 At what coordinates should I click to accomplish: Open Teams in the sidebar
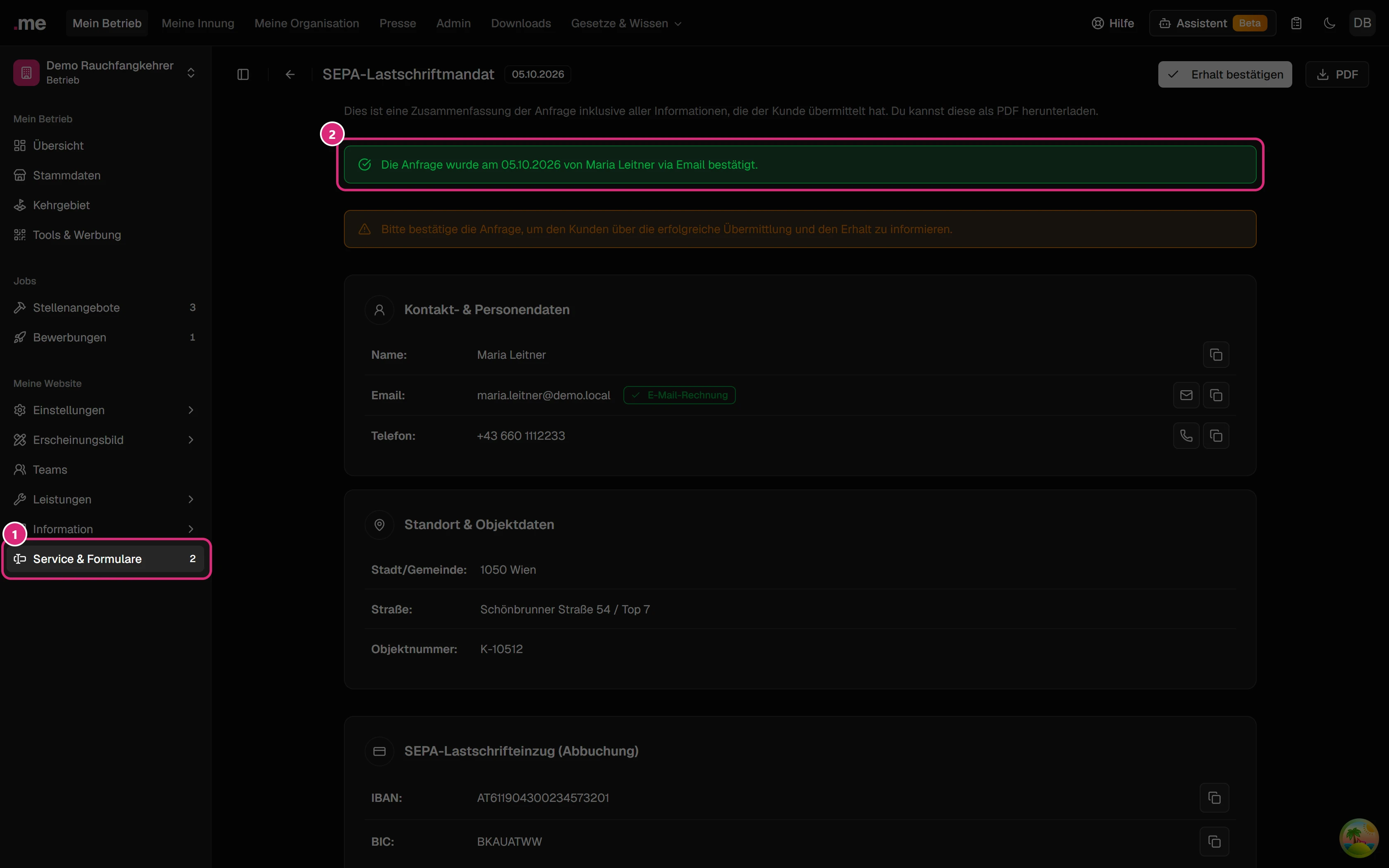click(x=105, y=470)
